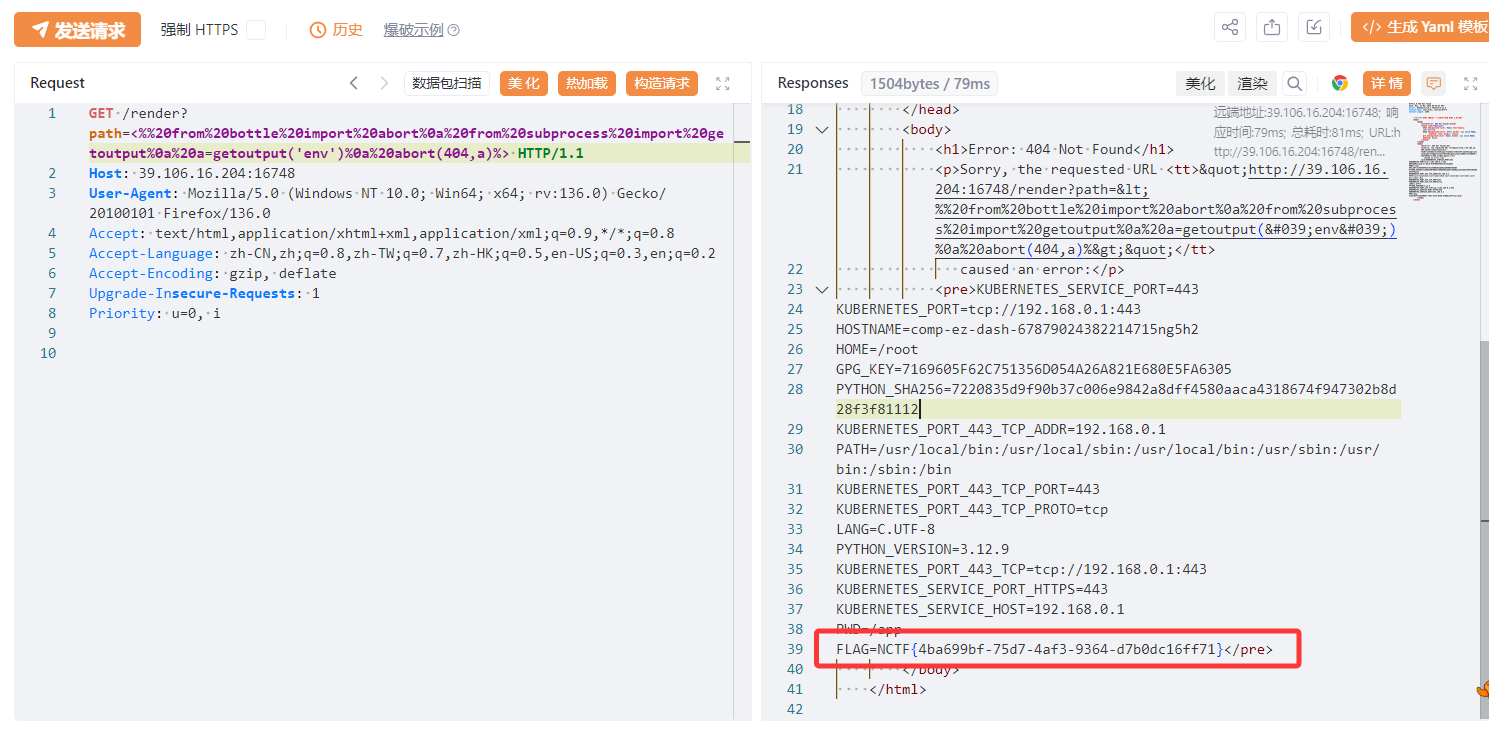Click the share icon in top toolbar
Image resolution: width=1489 pixels, height=736 pixels.
point(1229,27)
